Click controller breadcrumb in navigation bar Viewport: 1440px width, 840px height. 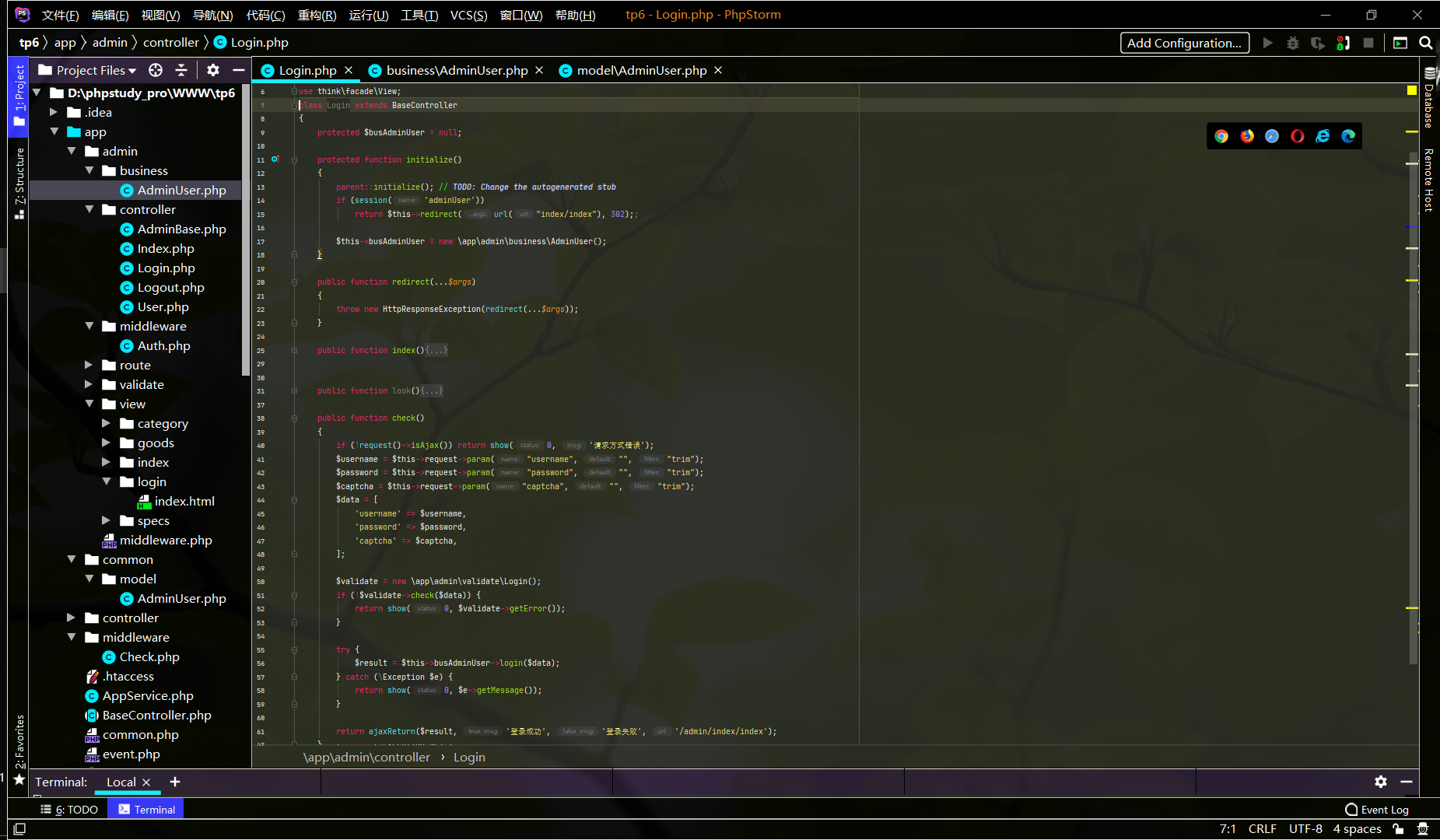point(171,43)
